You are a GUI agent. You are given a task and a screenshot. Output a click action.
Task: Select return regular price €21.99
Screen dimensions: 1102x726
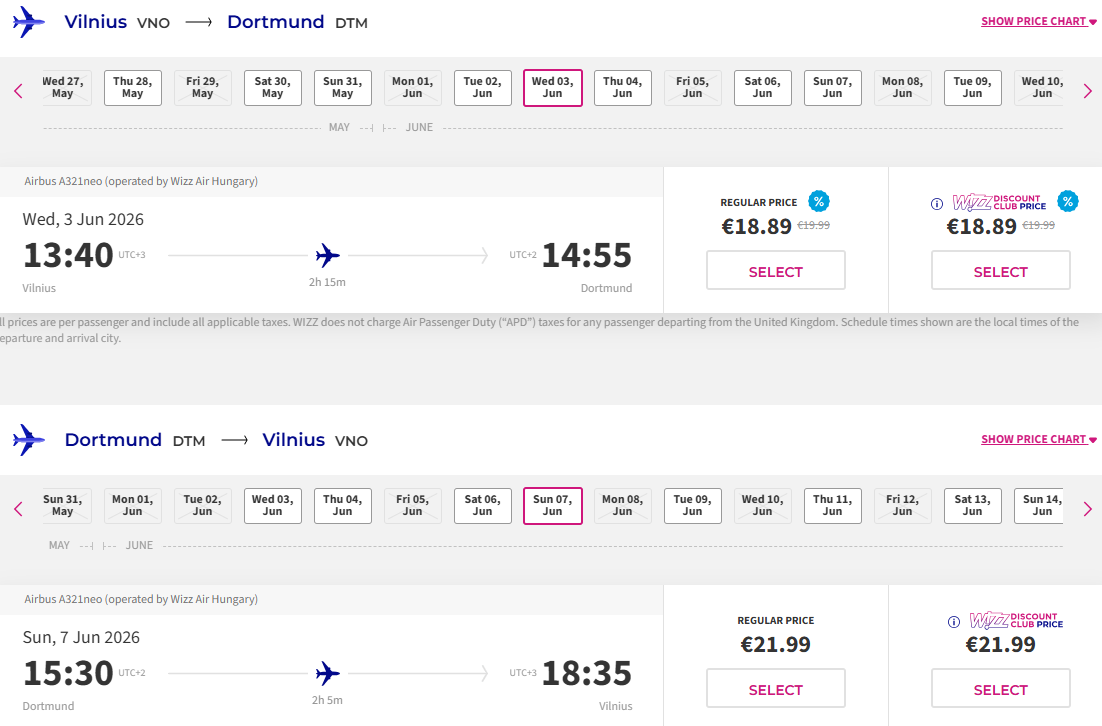click(x=776, y=689)
